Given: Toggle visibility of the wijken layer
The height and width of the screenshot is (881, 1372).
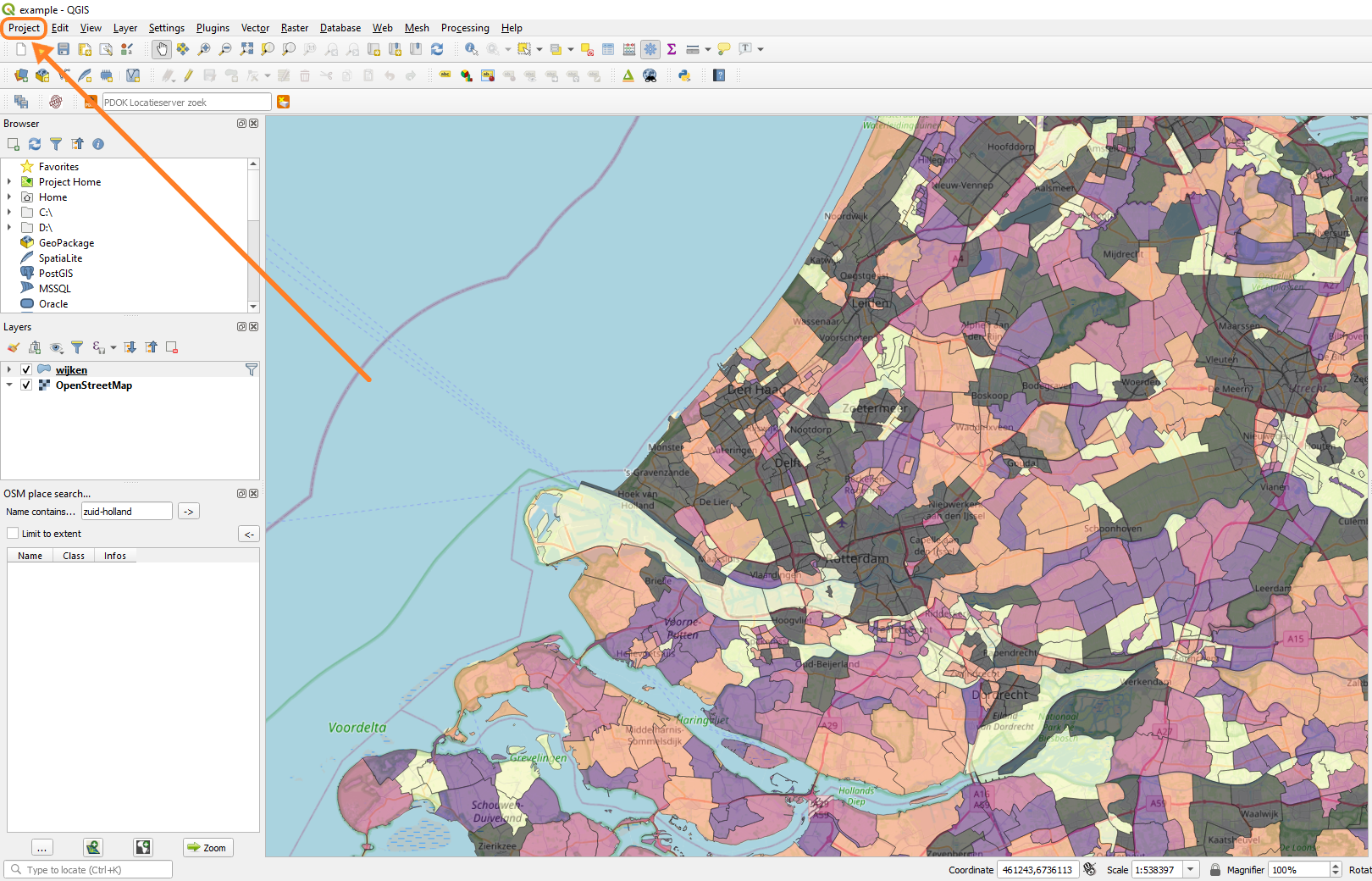Looking at the screenshot, I should [x=26, y=370].
